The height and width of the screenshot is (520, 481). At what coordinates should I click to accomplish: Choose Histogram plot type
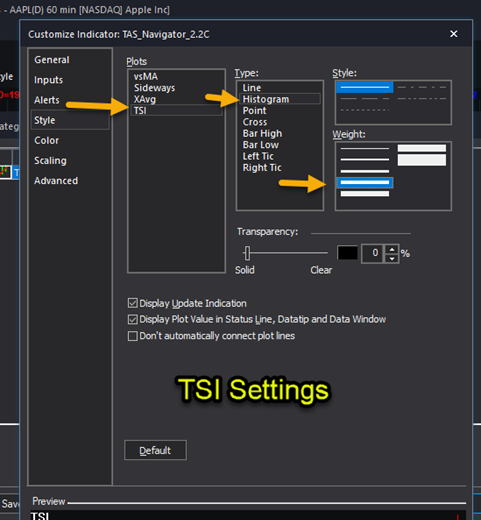pos(266,99)
